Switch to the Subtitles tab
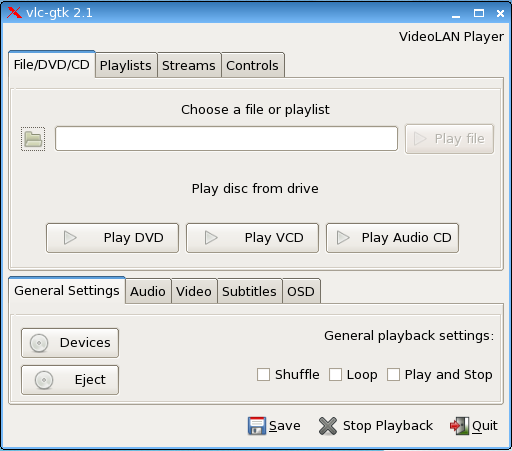The height and width of the screenshot is (451, 512). 249,291
